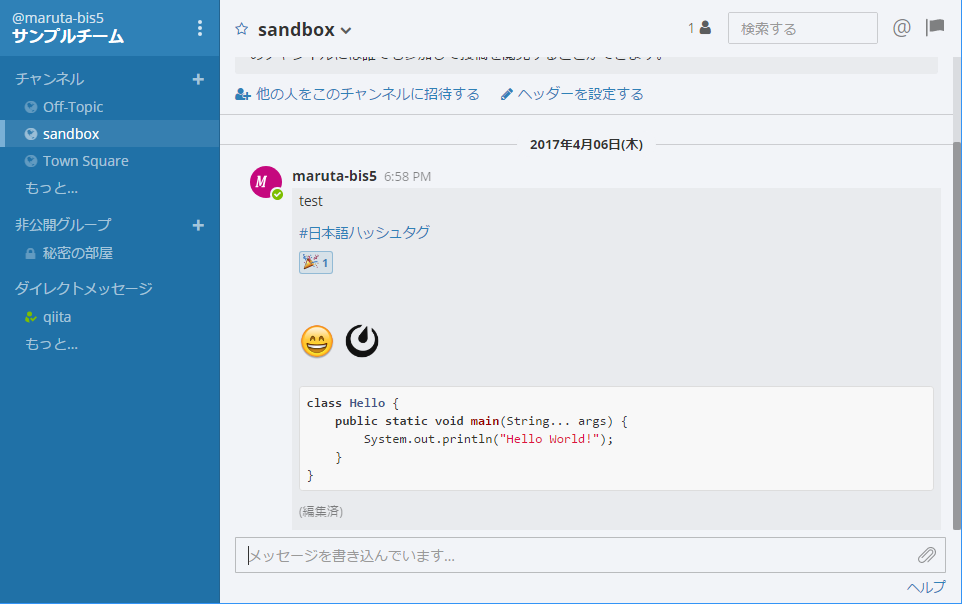Switch to the Town Square channel
This screenshot has width=962, height=604.
click(x=85, y=161)
